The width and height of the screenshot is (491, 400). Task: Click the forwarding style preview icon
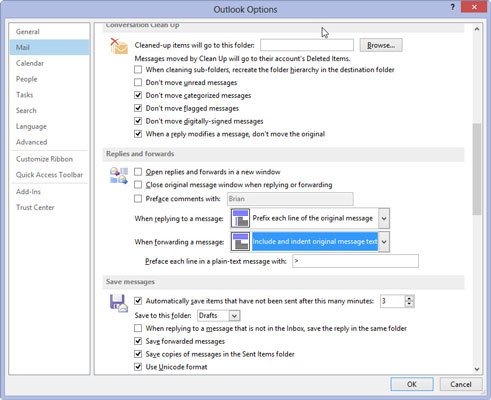[x=240, y=242]
